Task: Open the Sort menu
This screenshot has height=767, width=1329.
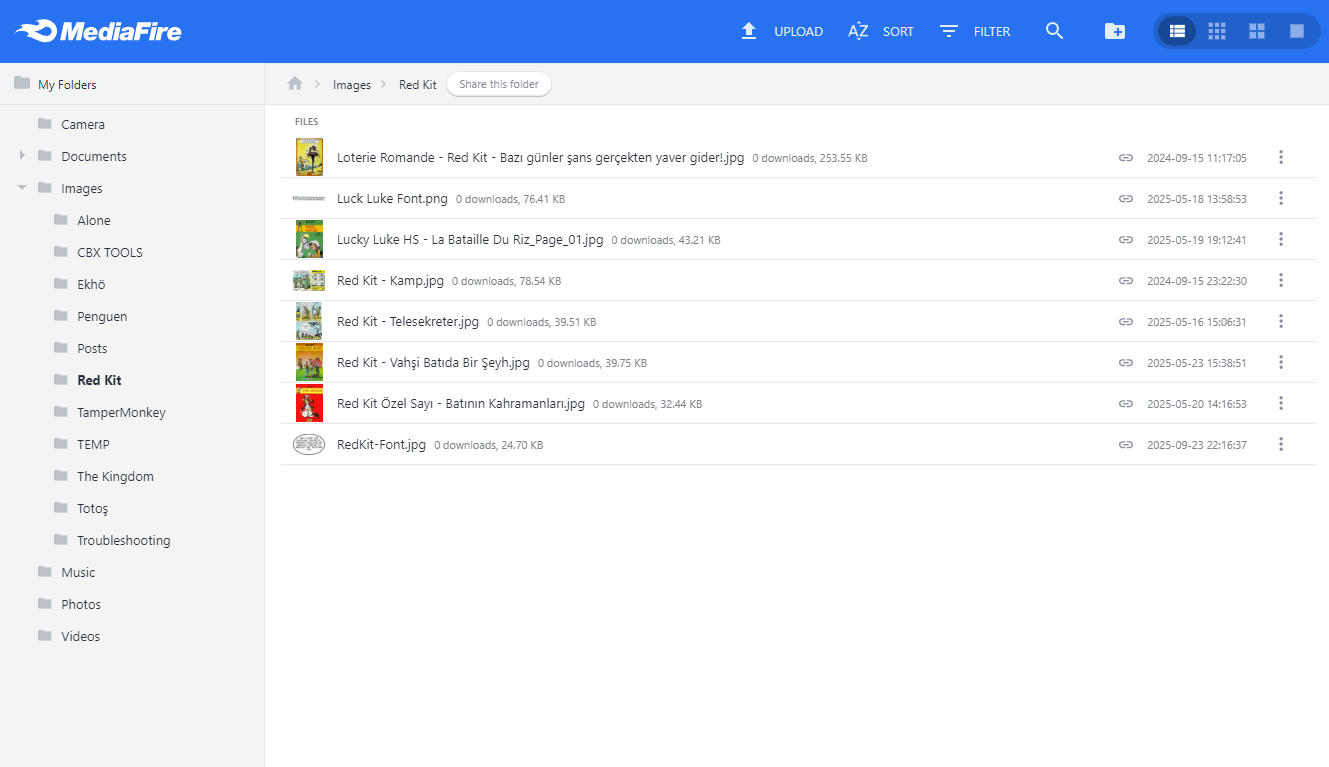Action: tap(881, 31)
